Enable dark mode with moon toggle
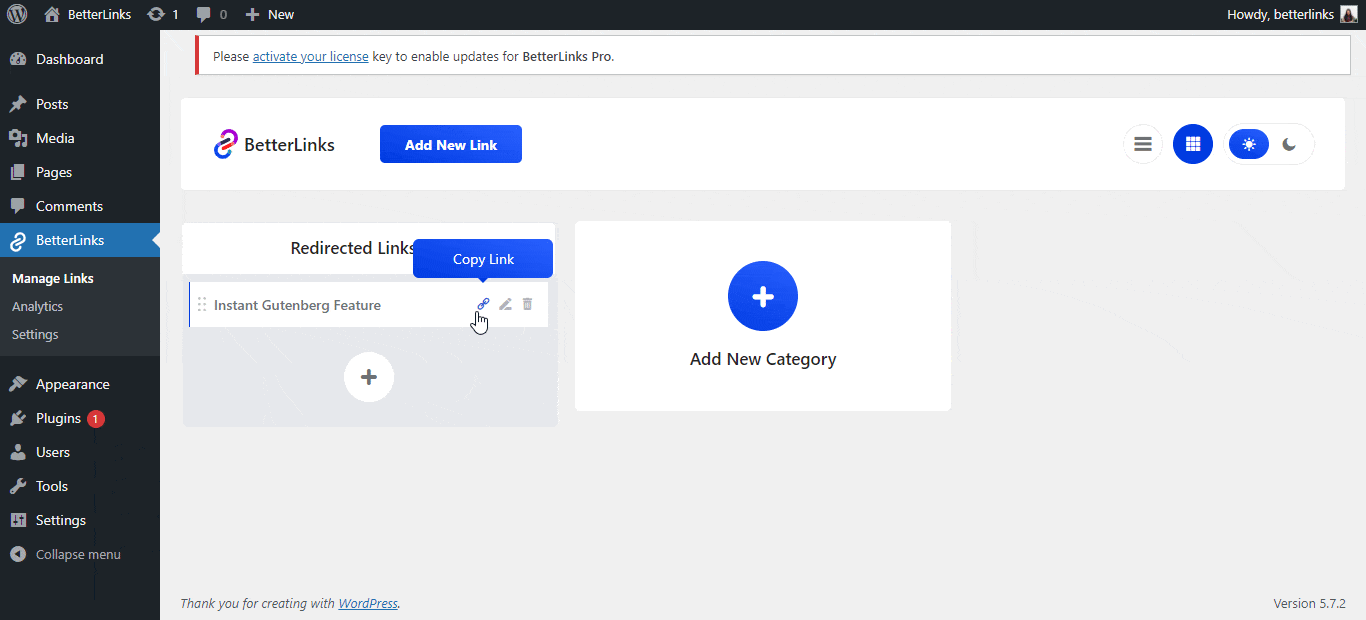The image size is (1366, 620). coord(1290,144)
